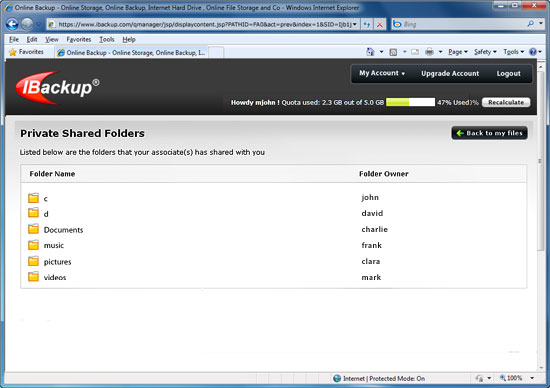Go back using the browser Back arrow
The width and height of the screenshot is (550, 388).
pos(12,24)
